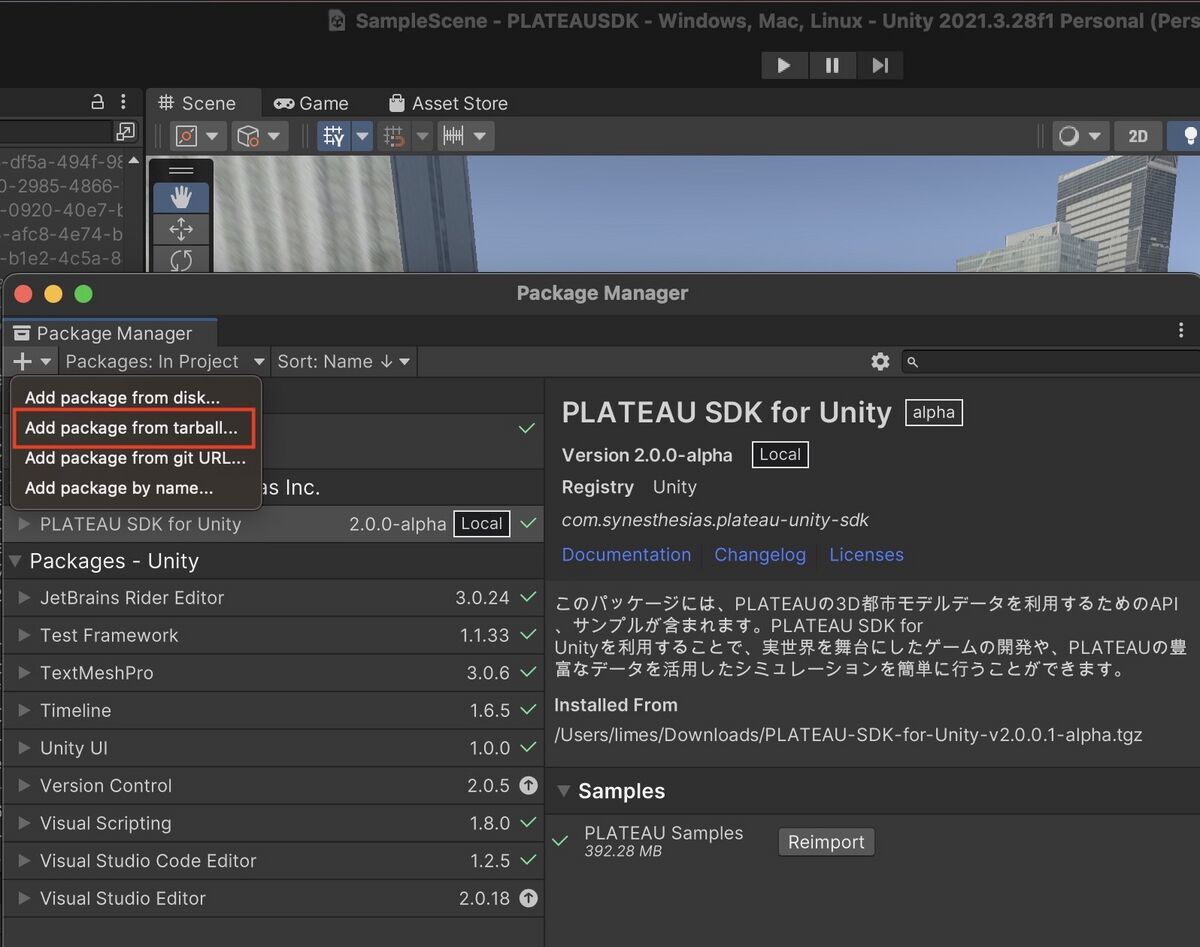
Task: Open Package Manager three-dot options menu
Action: point(1182,330)
